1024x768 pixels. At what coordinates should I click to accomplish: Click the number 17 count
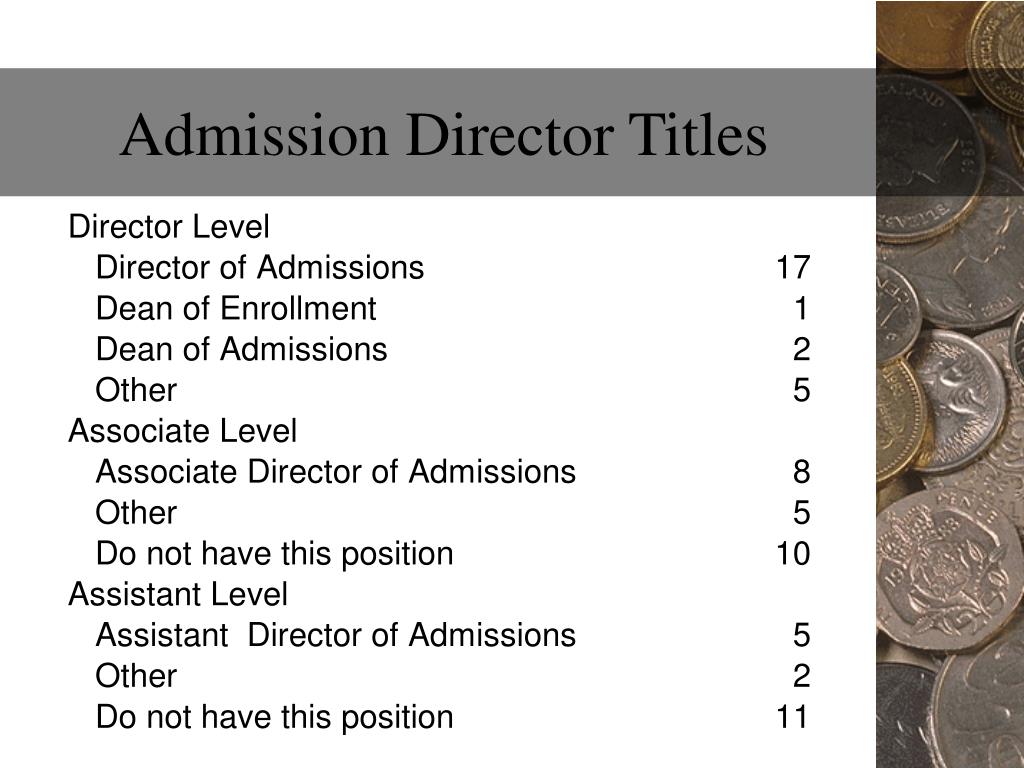(x=793, y=268)
